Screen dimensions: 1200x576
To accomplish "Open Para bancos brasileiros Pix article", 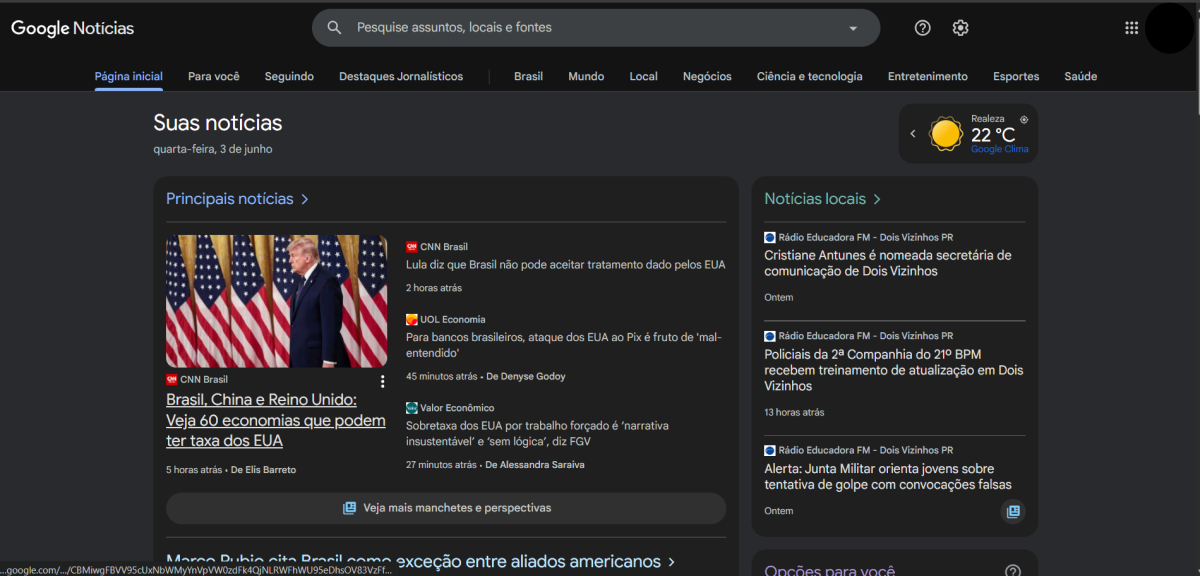I will [565, 345].
